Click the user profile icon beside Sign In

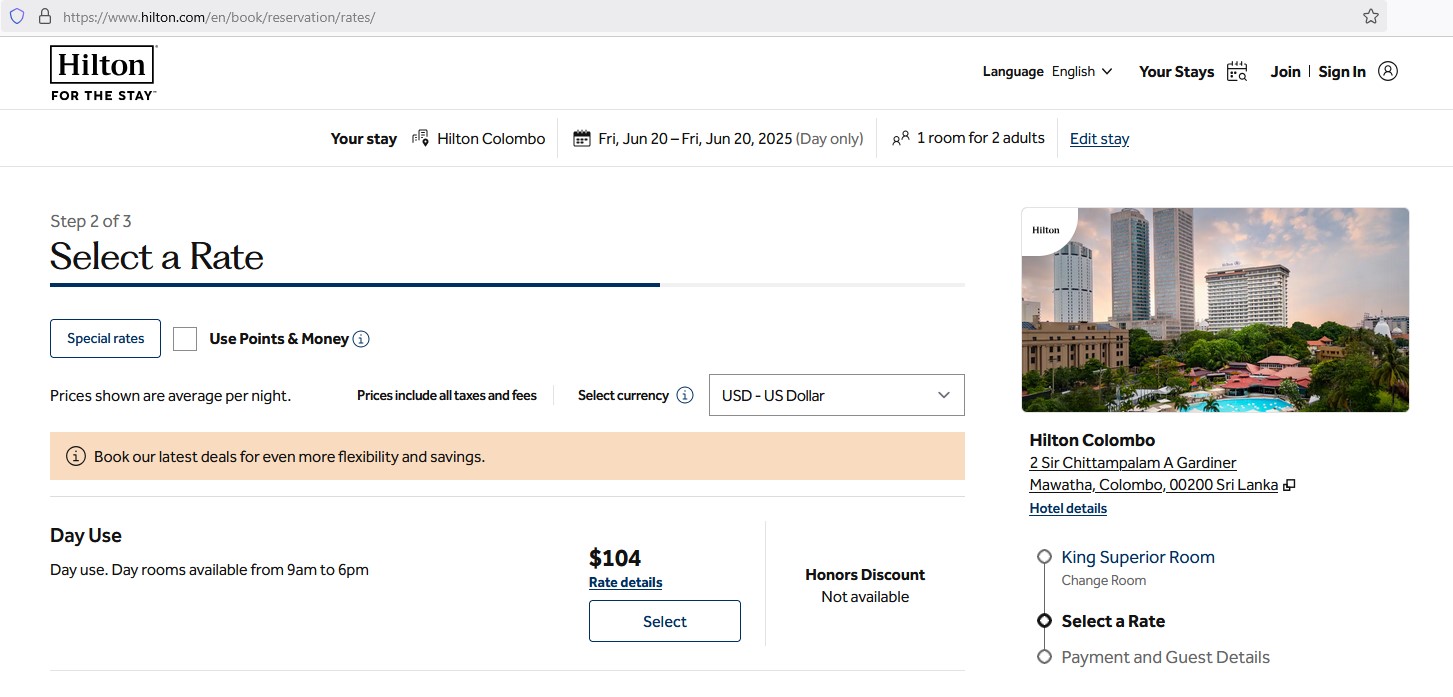1387,71
